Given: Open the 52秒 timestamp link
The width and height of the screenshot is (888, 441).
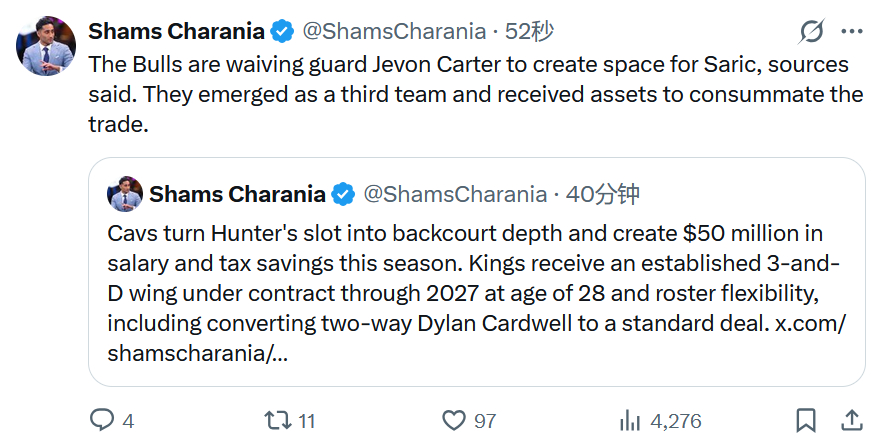Looking at the screenshot, I should (529, 31).
